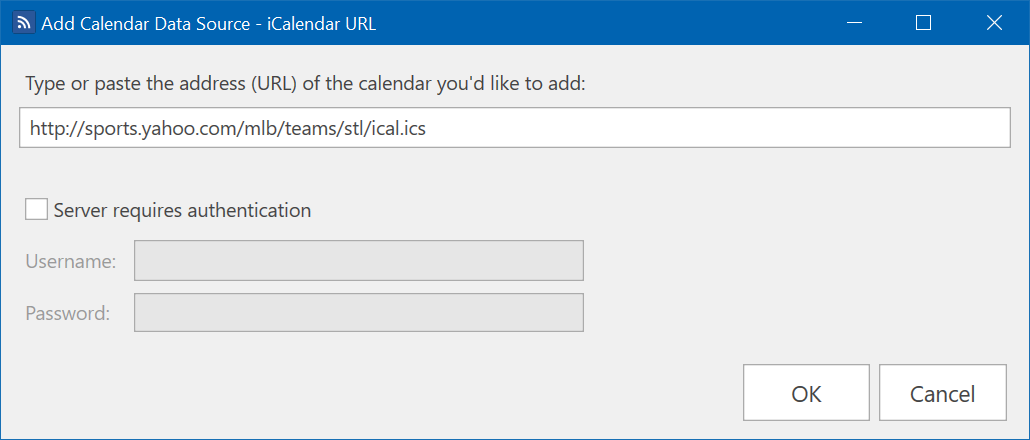Dismiss the dialog with Cancel
Screen dimensions: 1030x440
[943, 393]
